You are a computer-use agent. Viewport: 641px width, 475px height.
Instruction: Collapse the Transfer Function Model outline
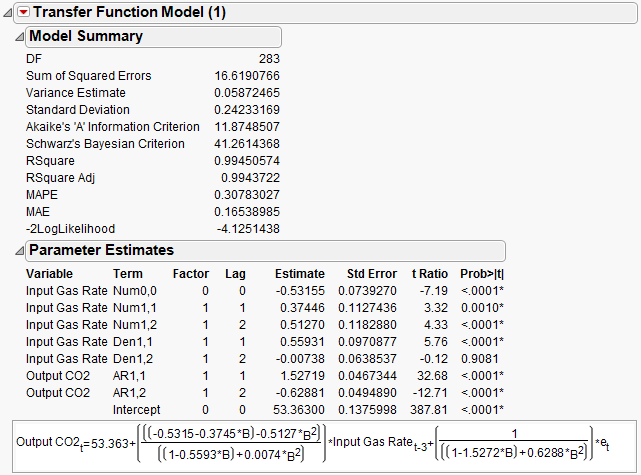point(8,12)
